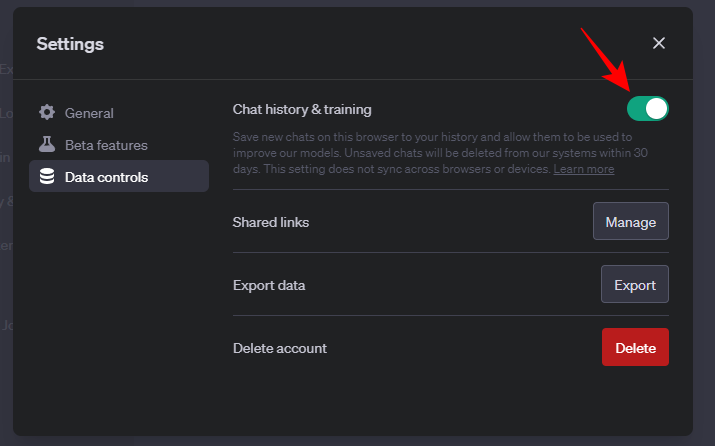Image resolution: width=715 pixels, height=446 pixels.
Task: Click the Beta features flask icon
Action: tap(47, 145)
